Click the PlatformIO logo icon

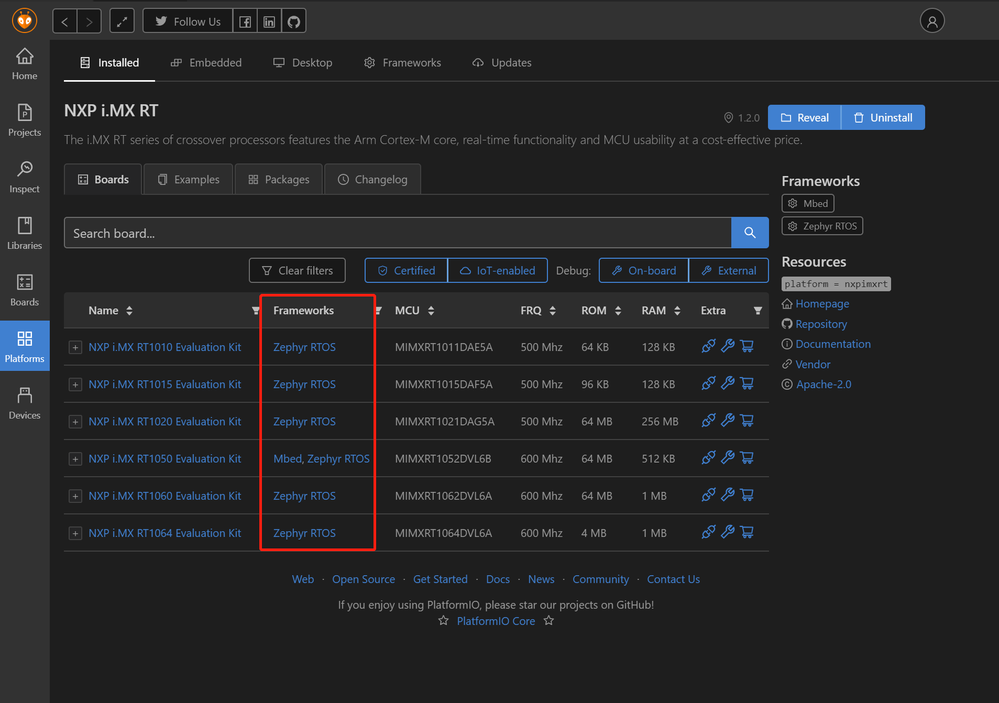pos(24,20)
